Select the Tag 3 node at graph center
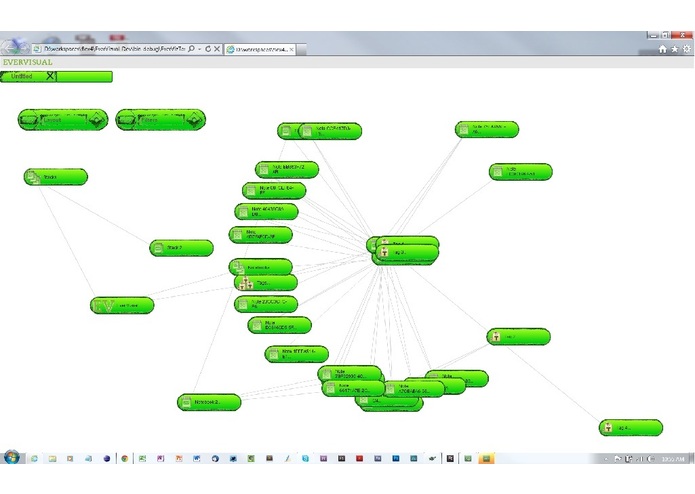Screen dimensions: 695x494 click(407, 253)
